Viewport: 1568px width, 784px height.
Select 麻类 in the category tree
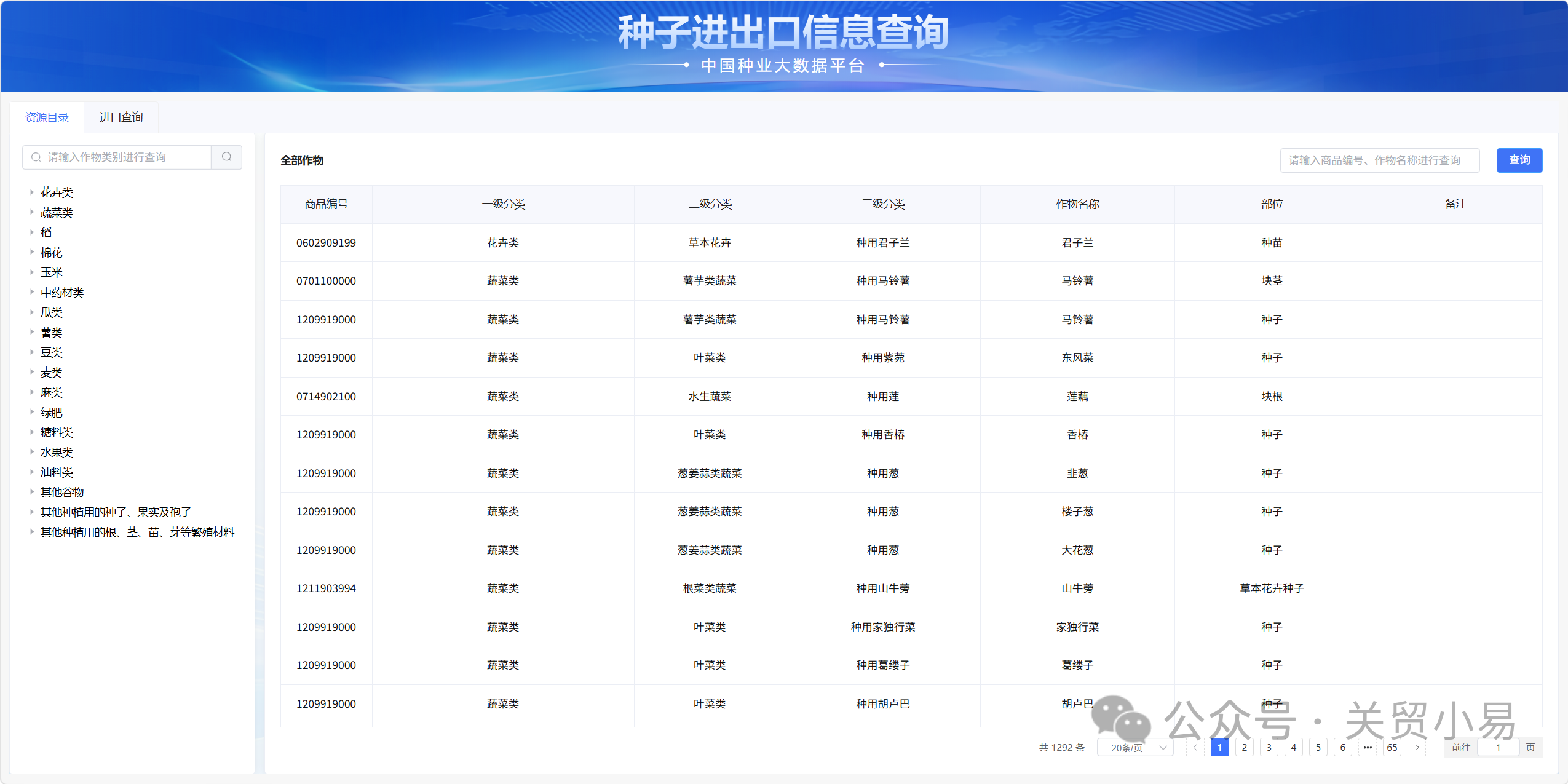click(x=52, y=392)
